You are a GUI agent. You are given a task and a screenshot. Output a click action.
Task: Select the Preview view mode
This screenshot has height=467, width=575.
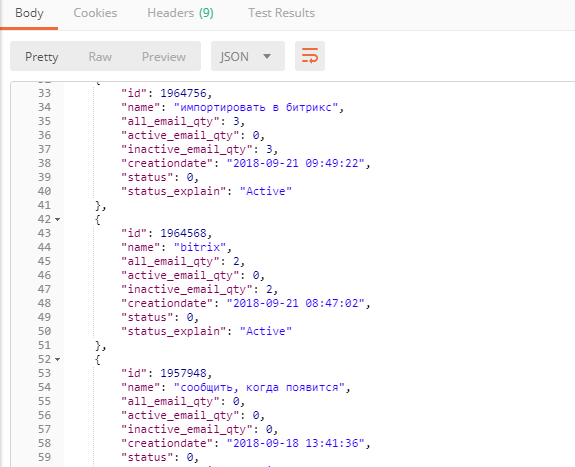pos(164,57)
